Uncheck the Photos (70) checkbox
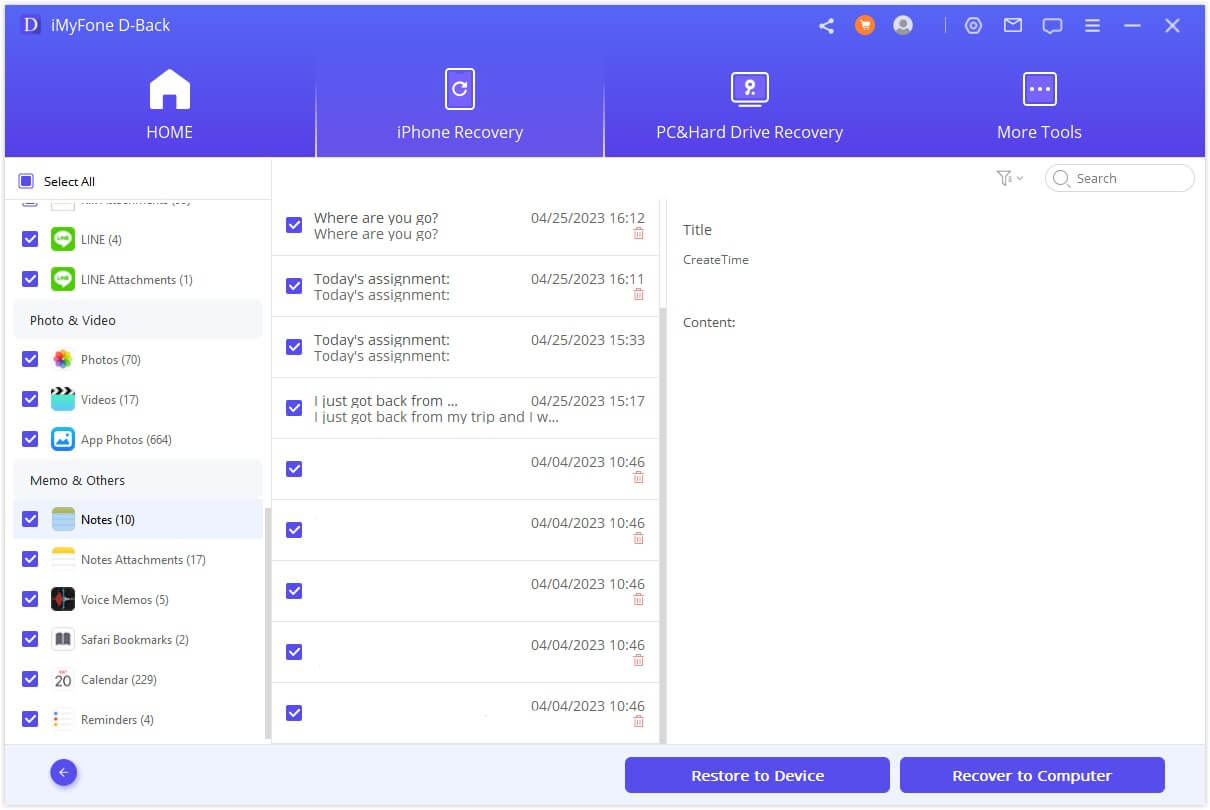The image size is (1210, 810). click(30, 359)
